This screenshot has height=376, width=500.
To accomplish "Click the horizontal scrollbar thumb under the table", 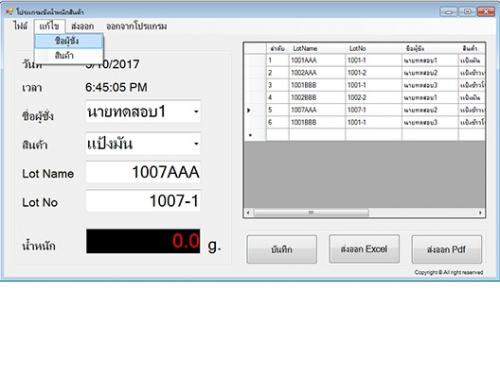I will (x=311, y=212).
